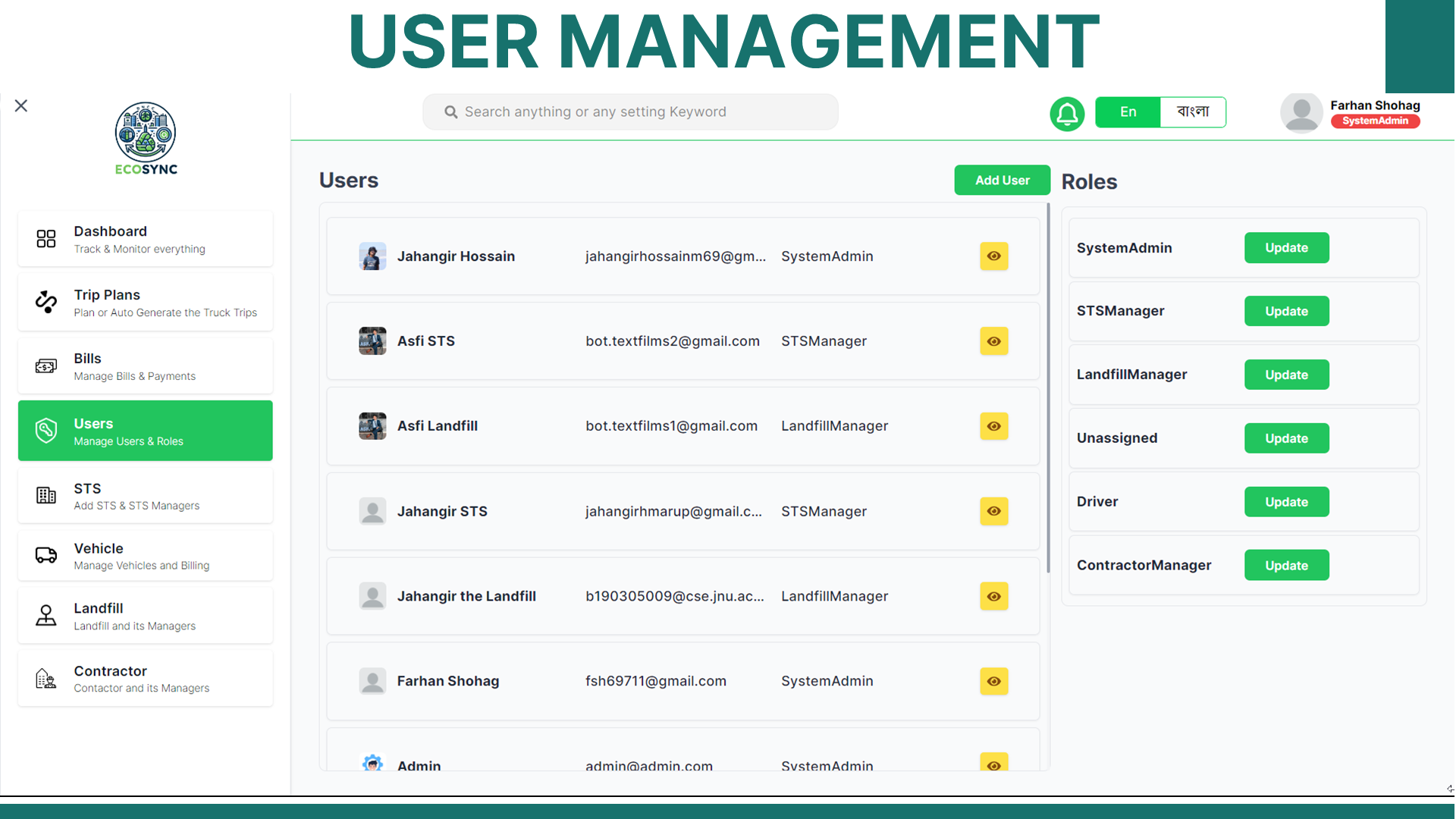
Task: Click email bot.textfilms1@gmail.com
Action: pos(671,426)
